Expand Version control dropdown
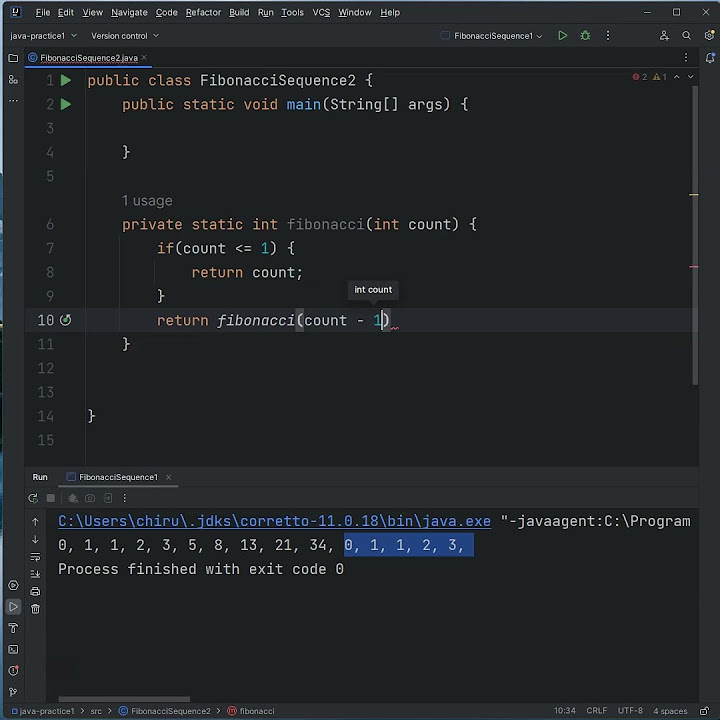Screen dimensions: 720x720 coord(125,36)
